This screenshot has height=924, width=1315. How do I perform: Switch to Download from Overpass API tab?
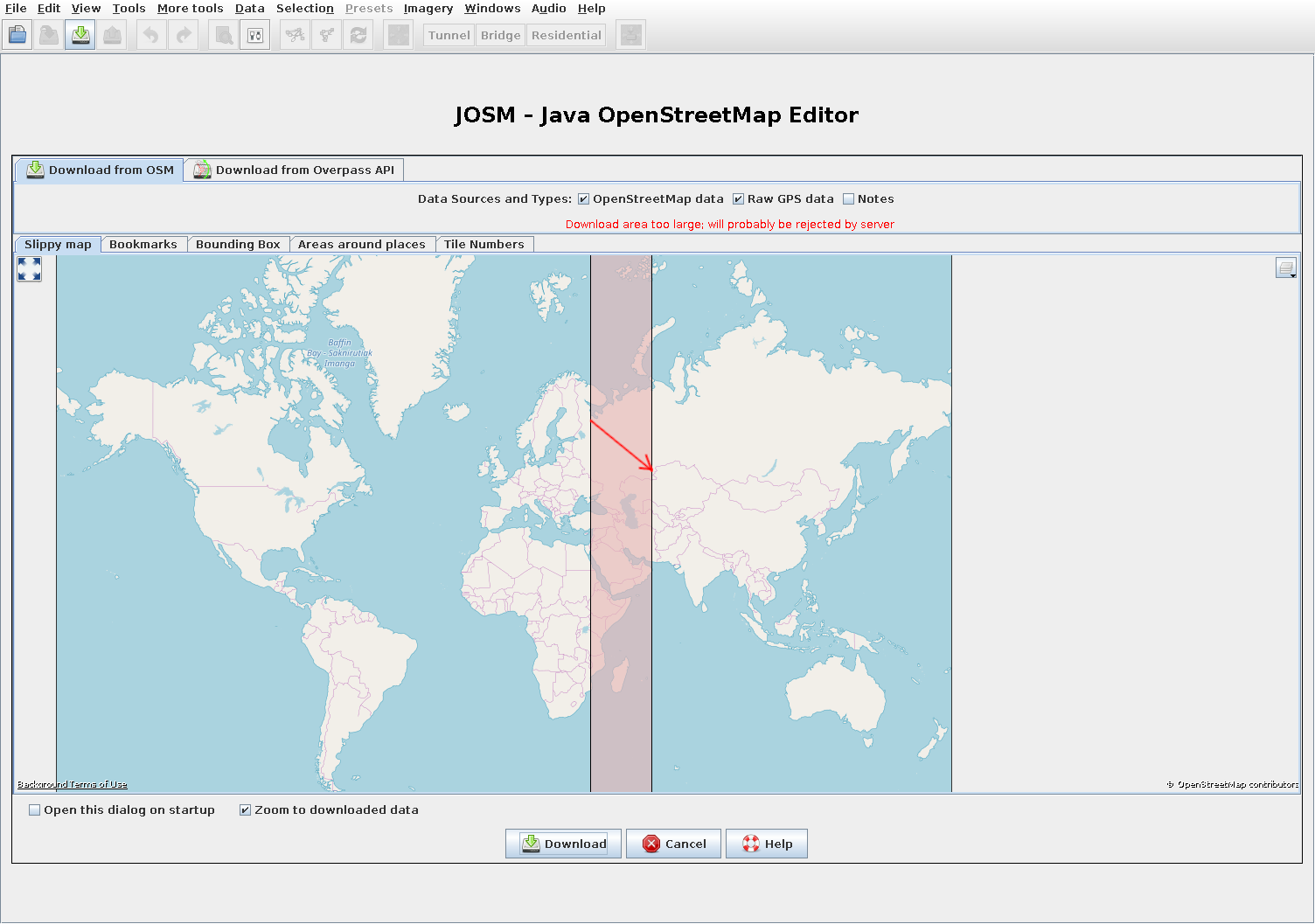pyautogui.click(x=294, y=170)
